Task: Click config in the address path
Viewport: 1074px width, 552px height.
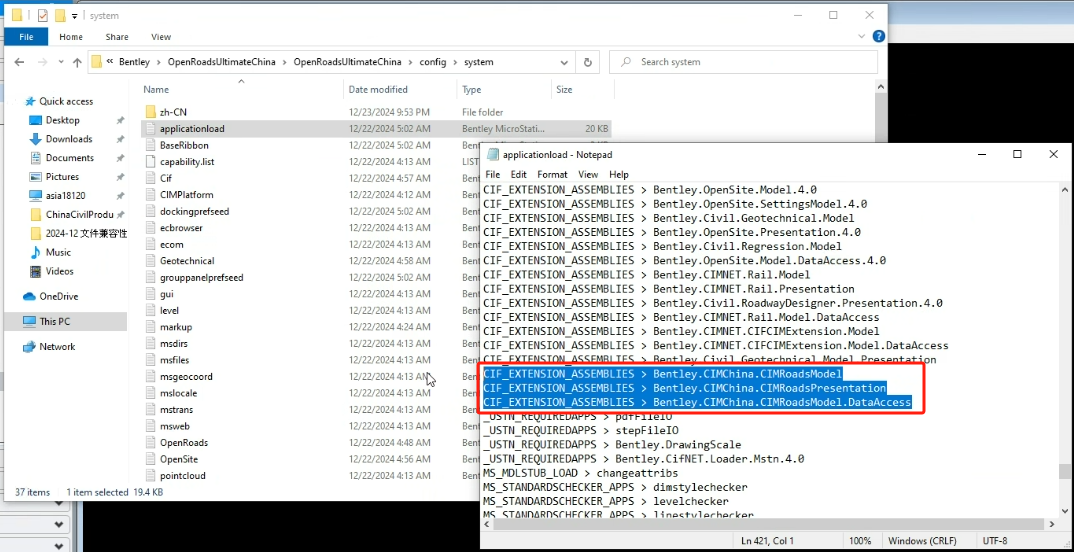Action: [432, 62]
